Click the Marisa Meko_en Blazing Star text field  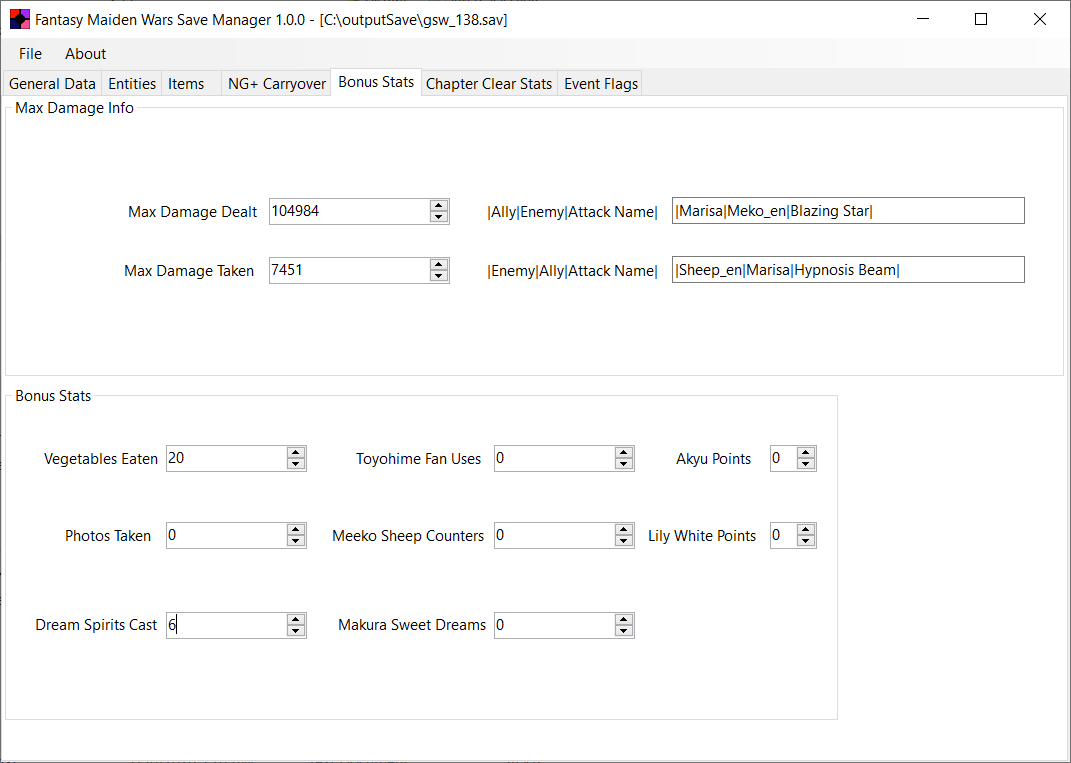pyautogui.click(x=848, y=210)
